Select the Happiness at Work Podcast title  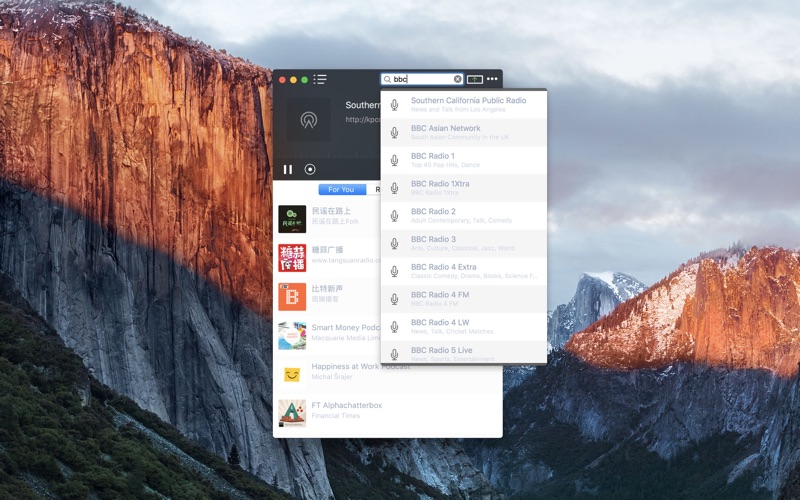[x=361, y=366]
